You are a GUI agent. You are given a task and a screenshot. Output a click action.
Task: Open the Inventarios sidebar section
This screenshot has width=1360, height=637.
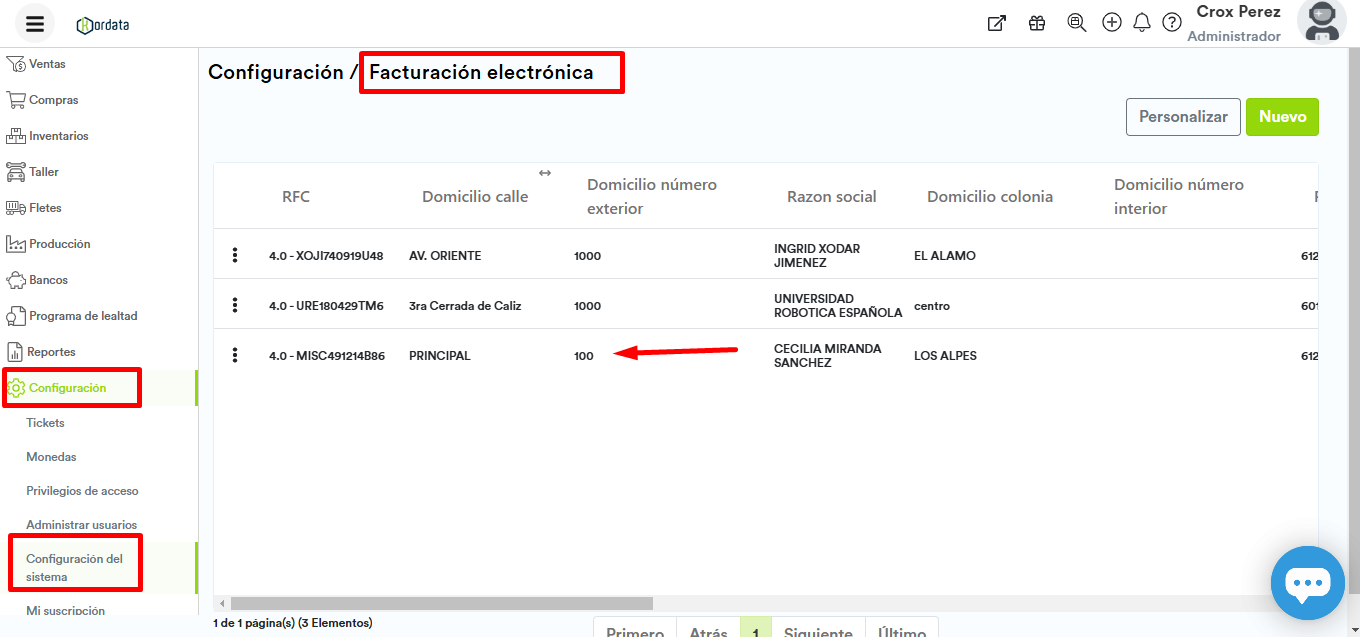(58, 136)
